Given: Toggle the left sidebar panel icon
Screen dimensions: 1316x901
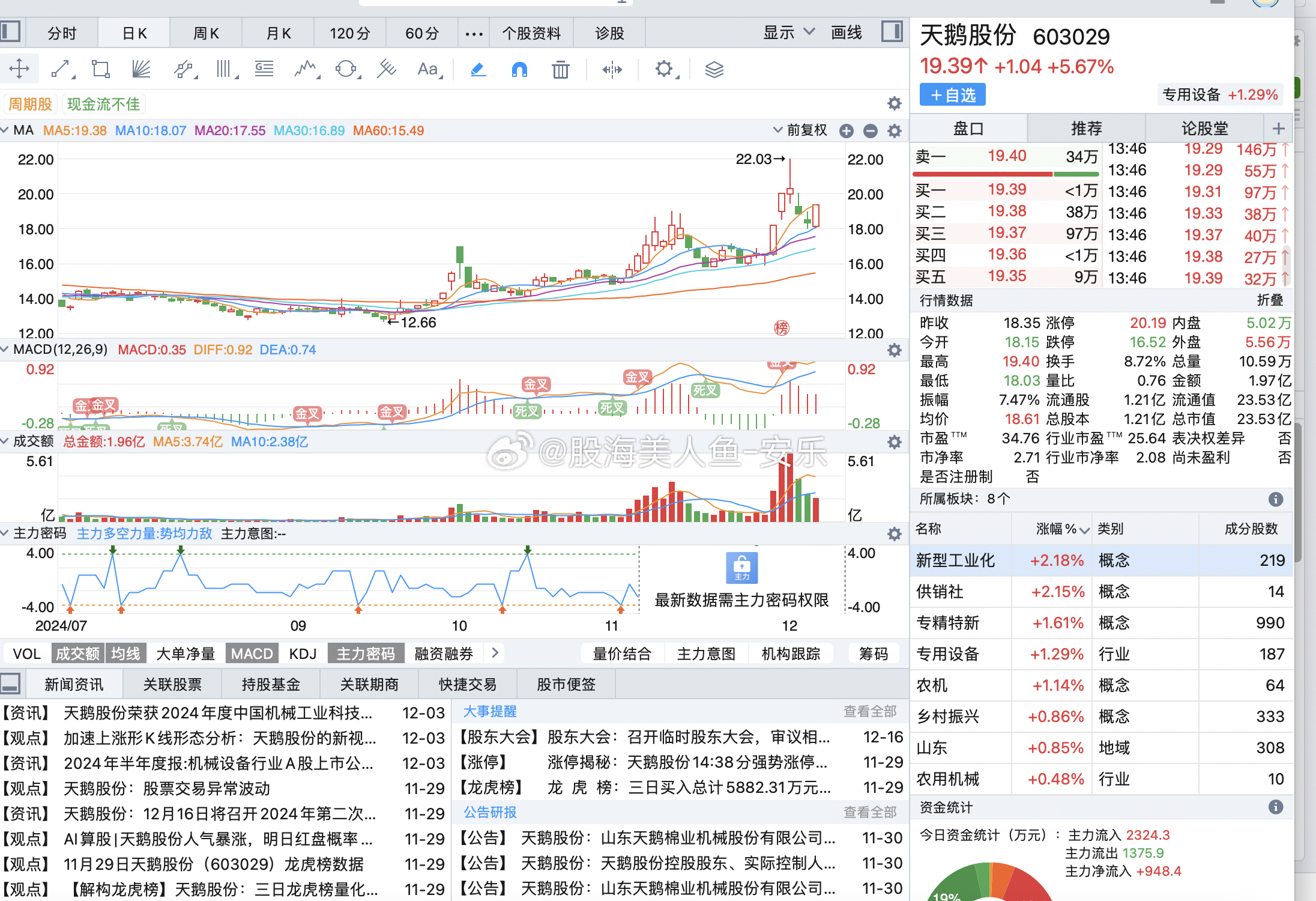Looking at the screenshot, I should (9, 31).
